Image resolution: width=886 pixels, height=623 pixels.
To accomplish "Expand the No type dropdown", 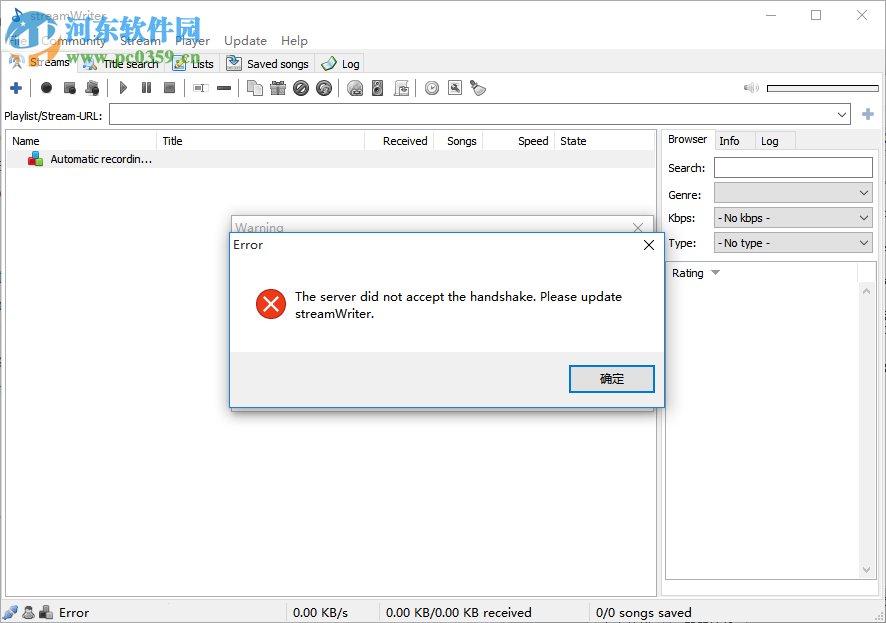I will (793, 242).
